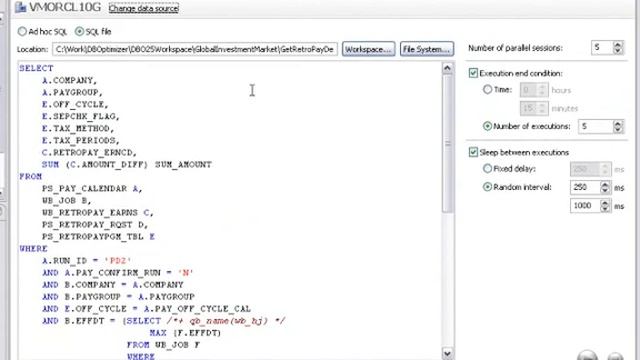Image resolution: width=640 pixels, height=360 pixels.
Task: Click the Random interval 250 ms field
Action: (585, 187)
